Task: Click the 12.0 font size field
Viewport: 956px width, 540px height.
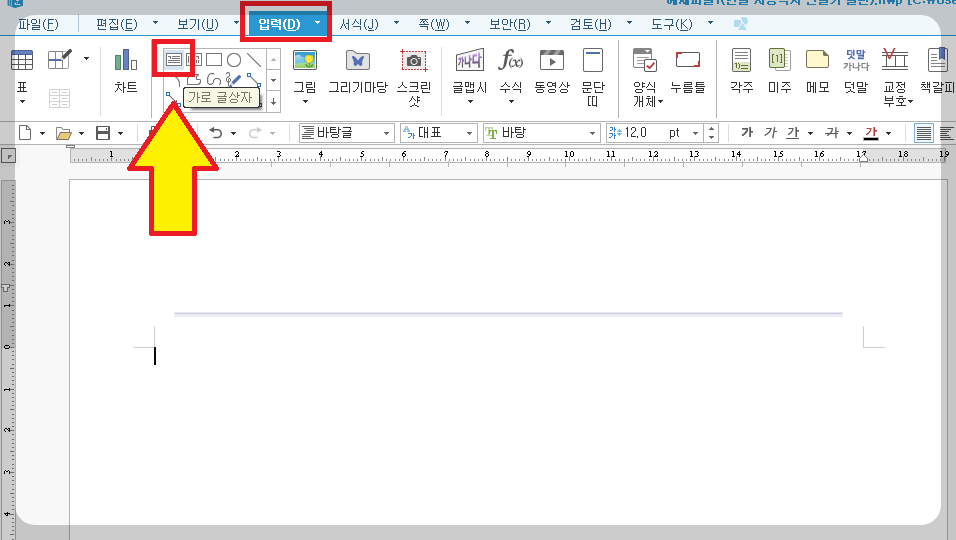Action: click(648, 133)
